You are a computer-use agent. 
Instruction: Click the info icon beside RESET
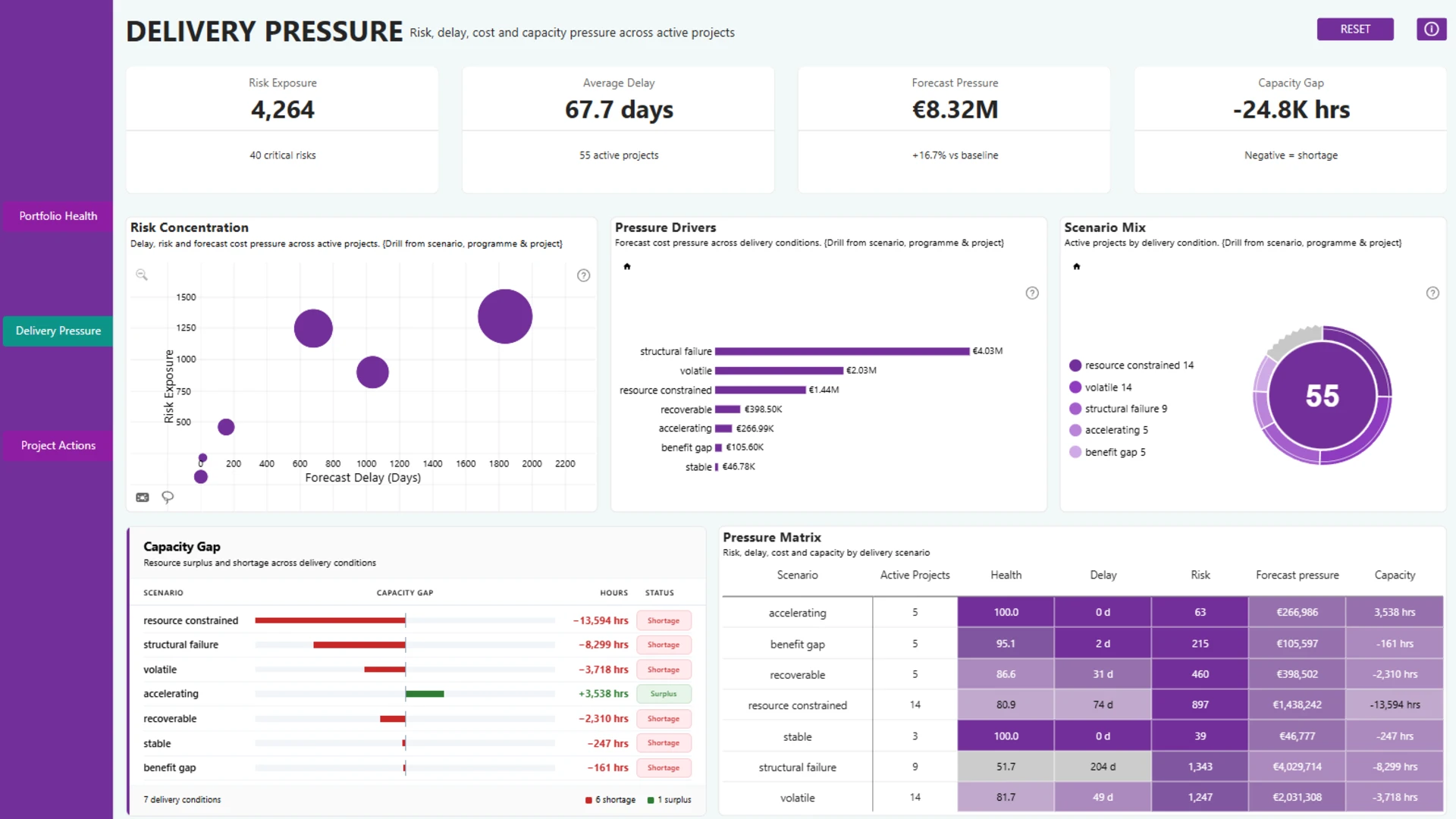1431,29
